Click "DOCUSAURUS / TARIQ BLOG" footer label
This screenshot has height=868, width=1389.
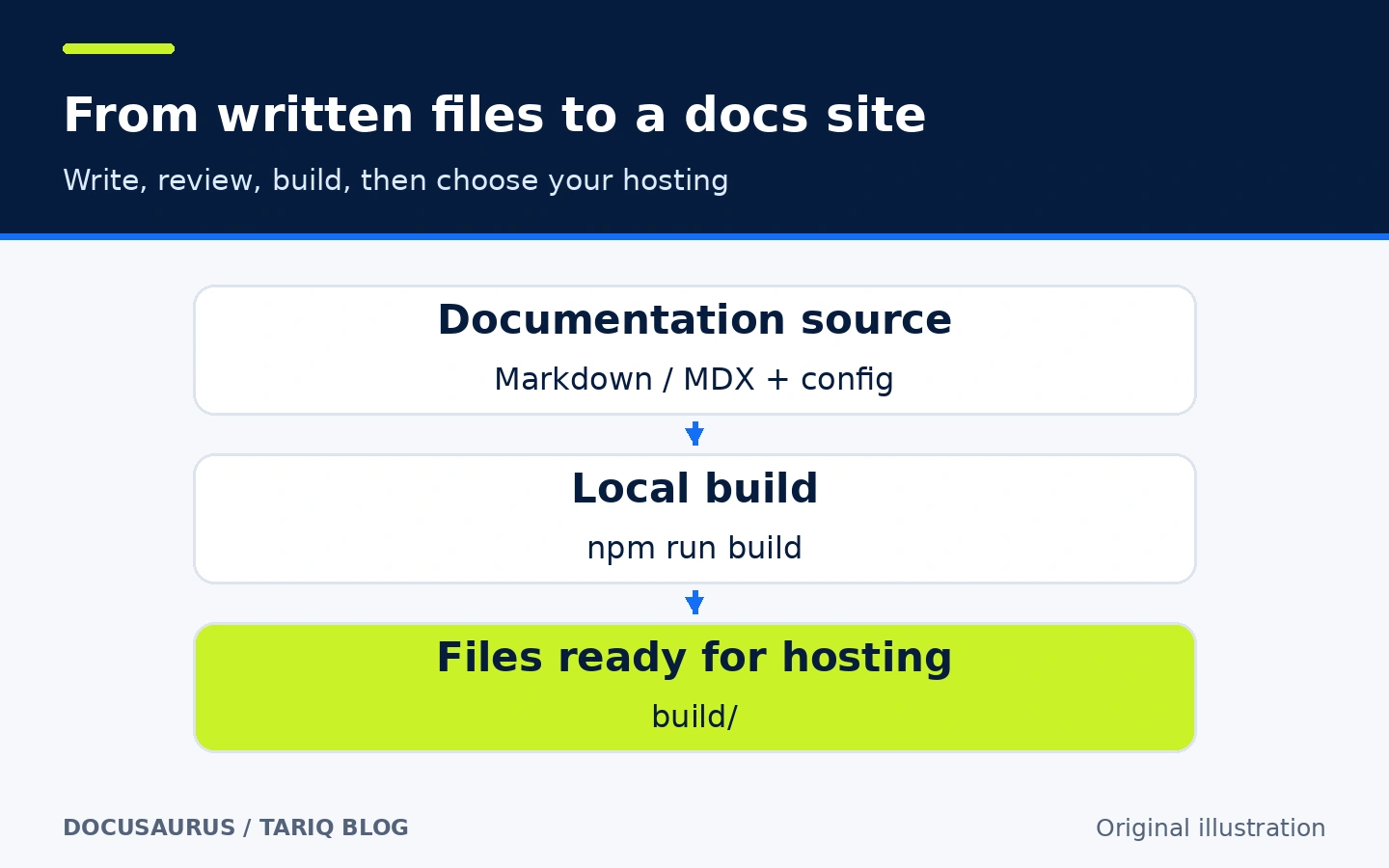235,827
